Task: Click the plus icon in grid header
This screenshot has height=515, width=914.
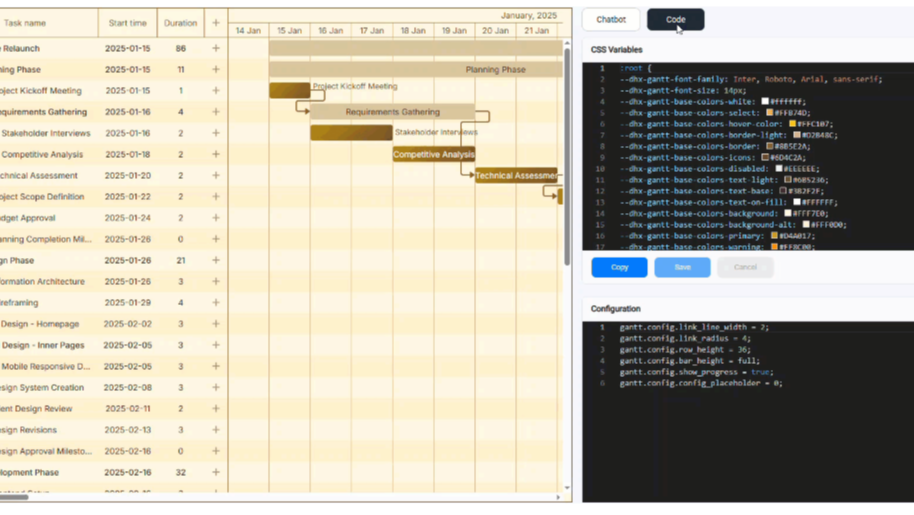Action: tap(216, 23)
